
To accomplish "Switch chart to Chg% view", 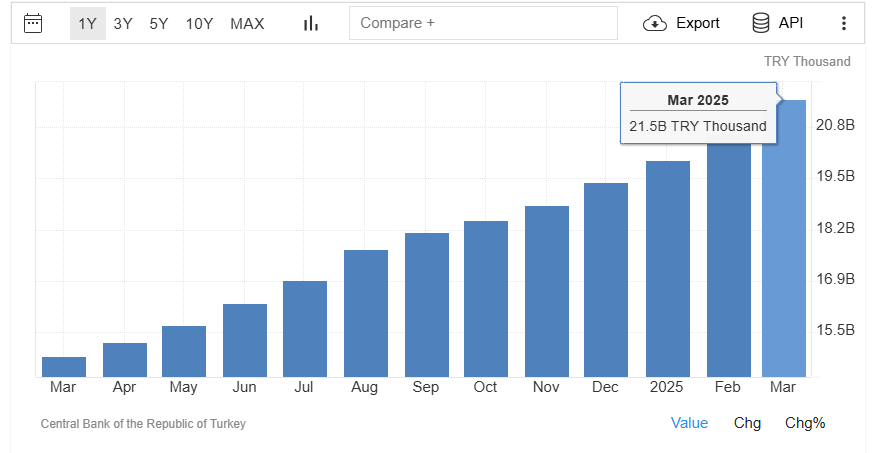I will (805, 423).
